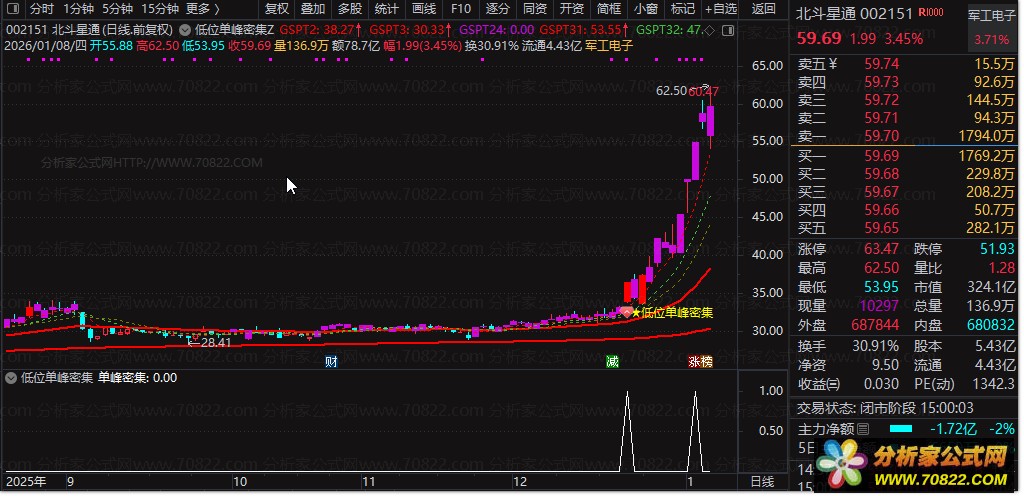Expand the sub-chart 低位单峰密集 indicator dropdown
This screenshot has height=496, width=1024.
click(10, 377)
